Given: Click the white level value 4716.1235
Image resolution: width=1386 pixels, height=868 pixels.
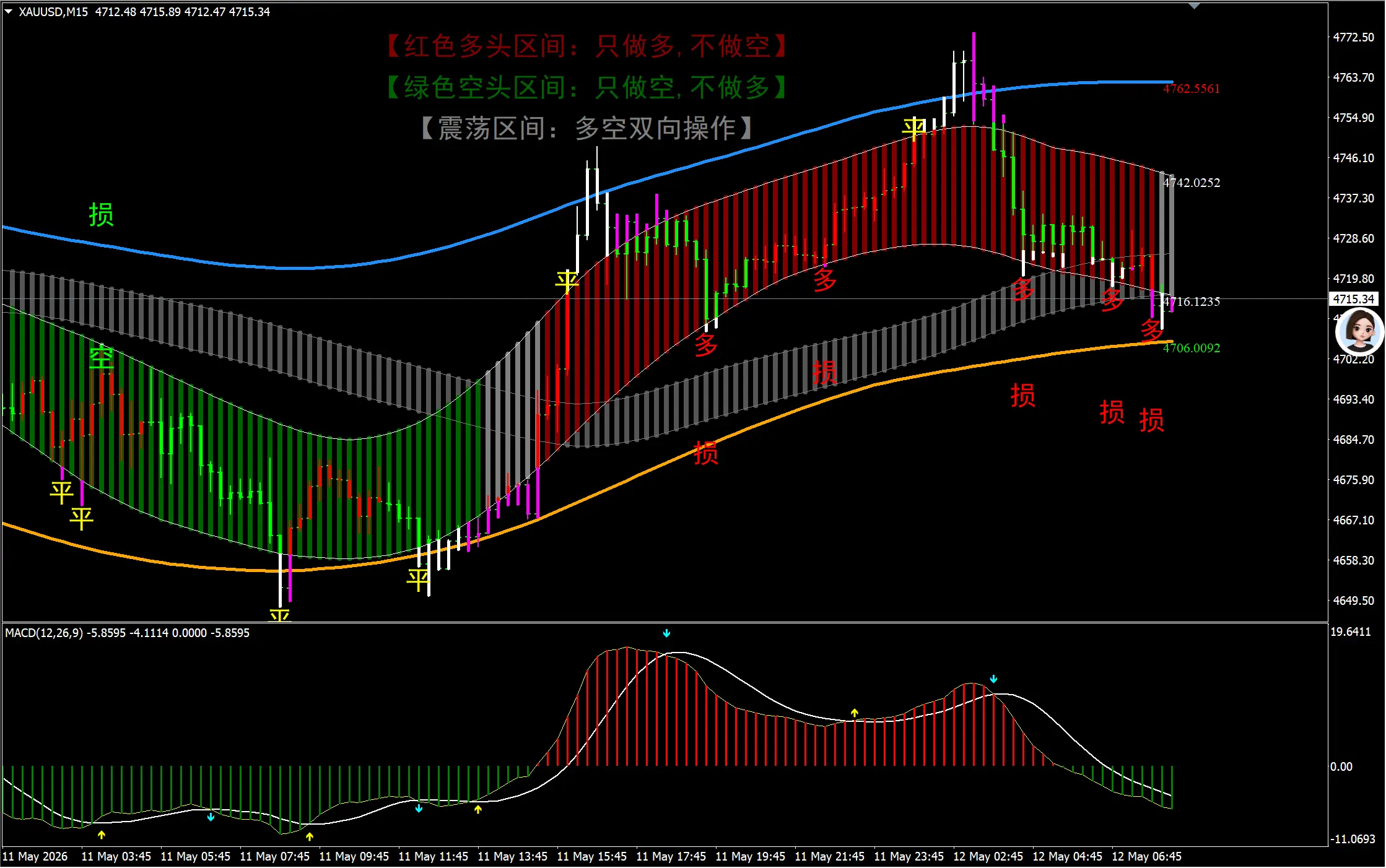Looking at the screenshot, I should coord(1192,302).
